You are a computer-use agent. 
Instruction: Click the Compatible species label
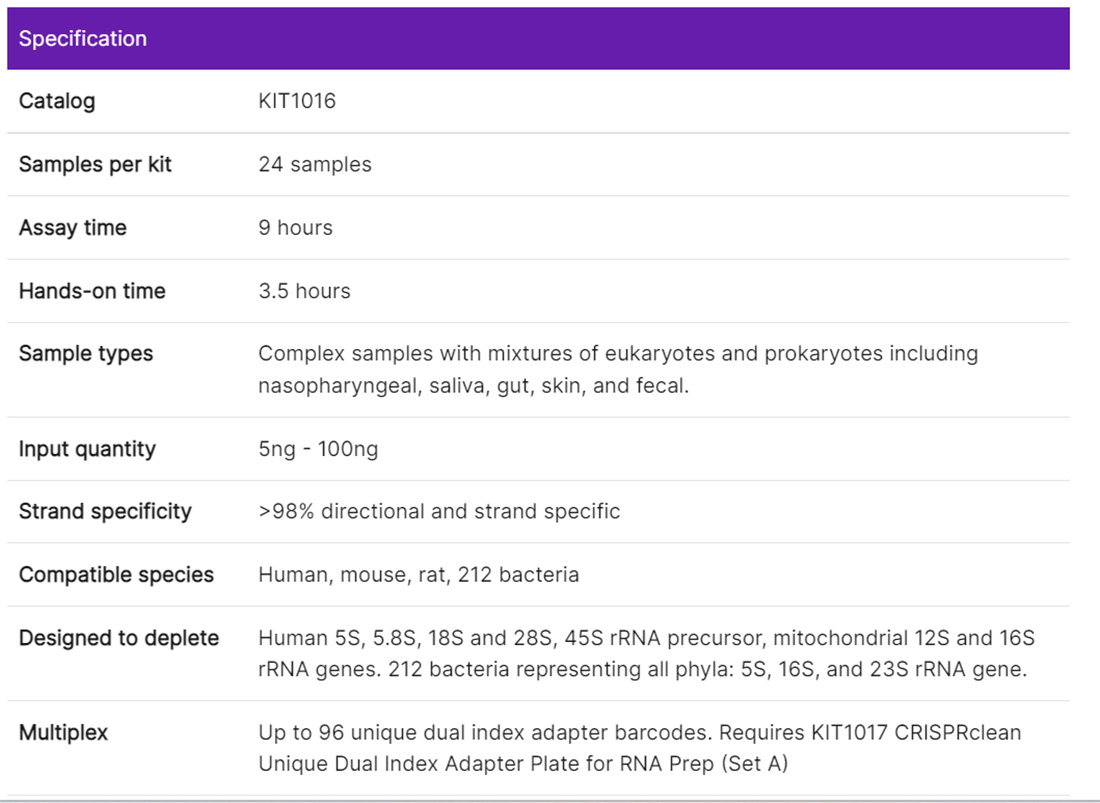(116, 575)
